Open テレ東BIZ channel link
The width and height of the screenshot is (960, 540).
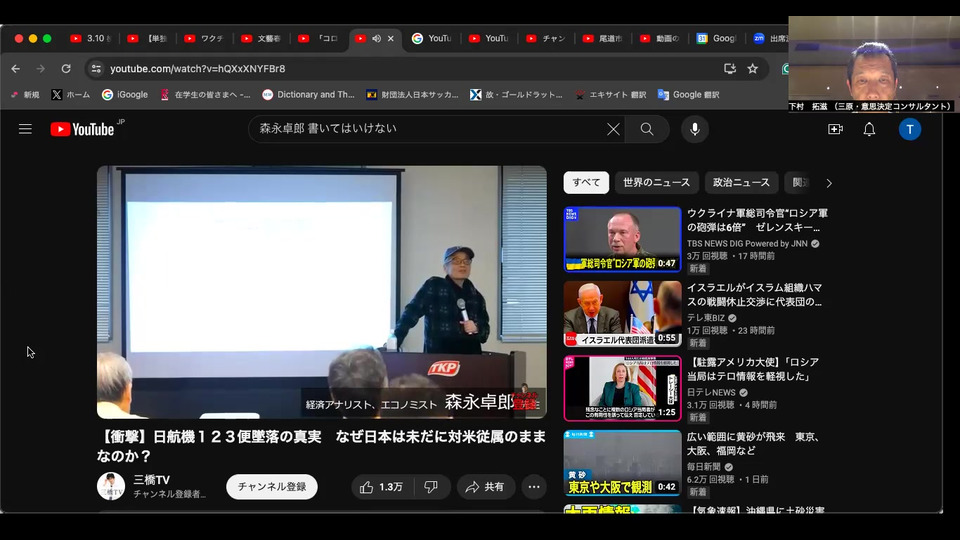click(x=706, y=318)
